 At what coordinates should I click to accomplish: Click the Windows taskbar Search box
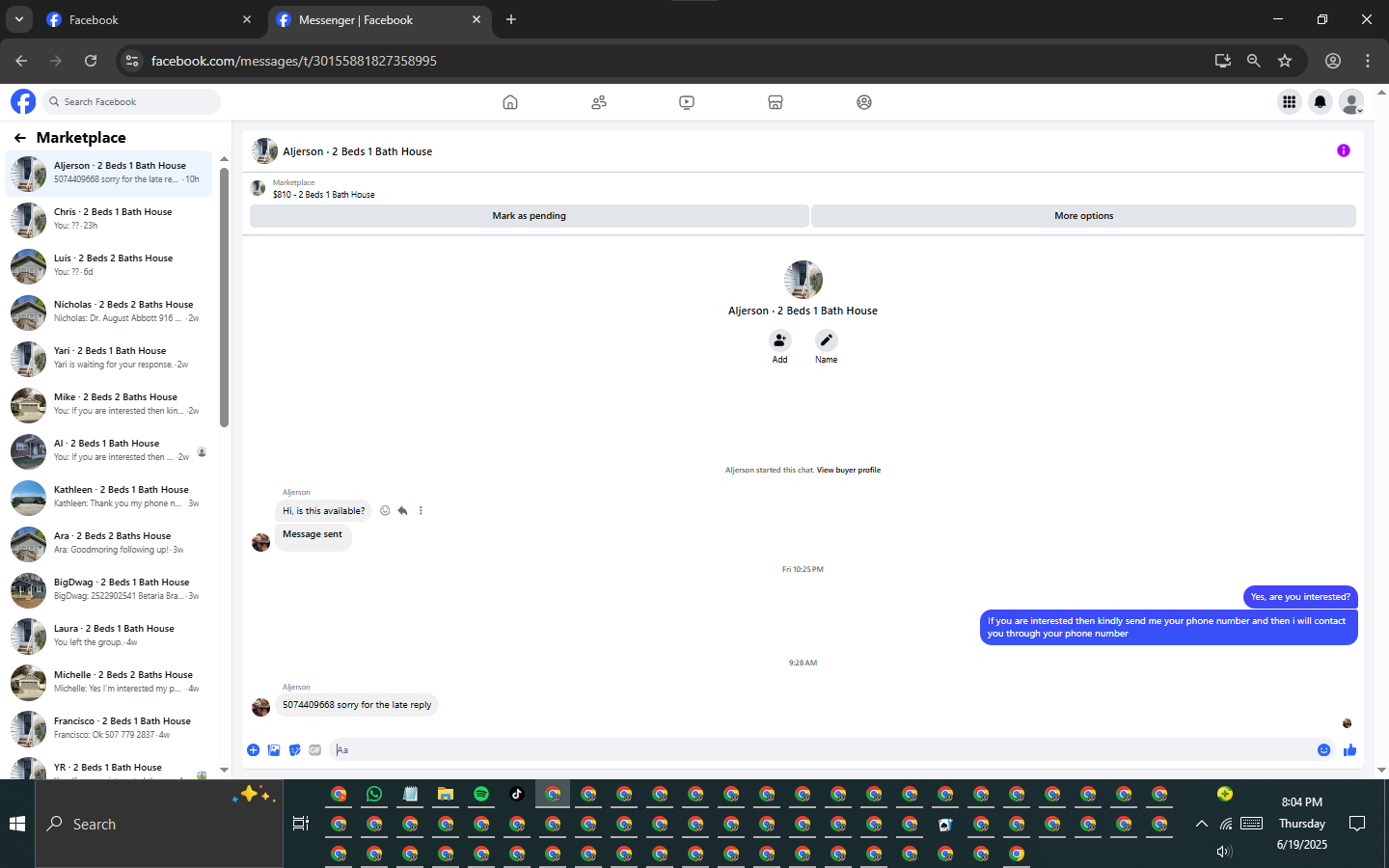coord(159,824)
